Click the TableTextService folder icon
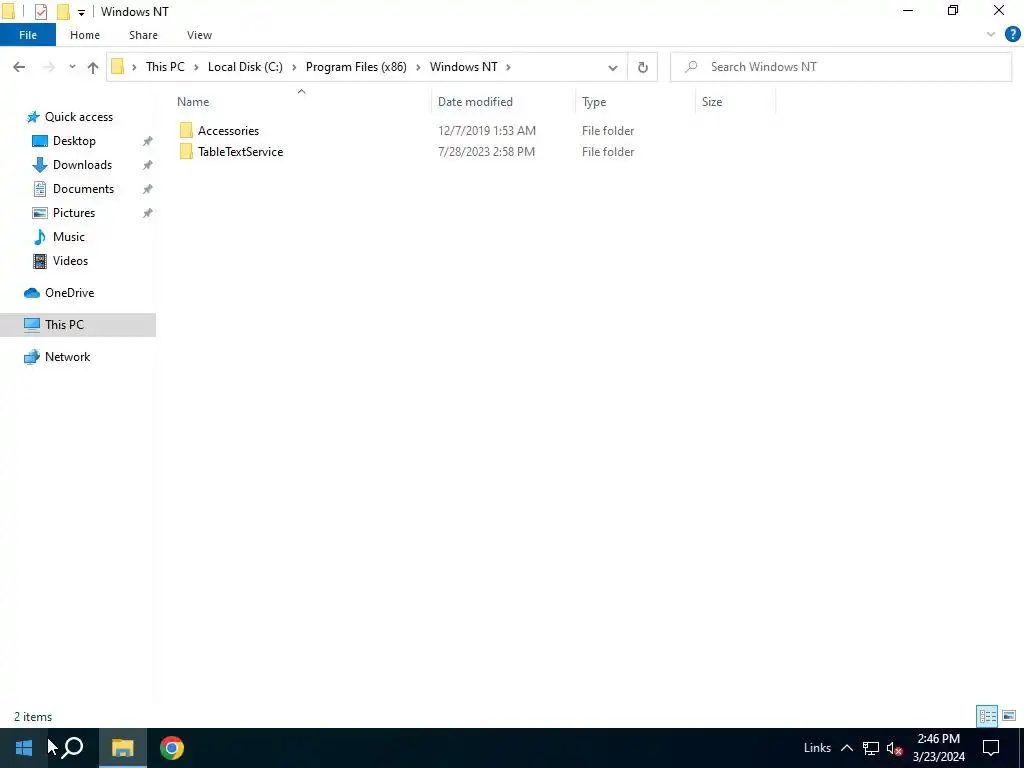1024x768 pixels. [x=186, y=152]
